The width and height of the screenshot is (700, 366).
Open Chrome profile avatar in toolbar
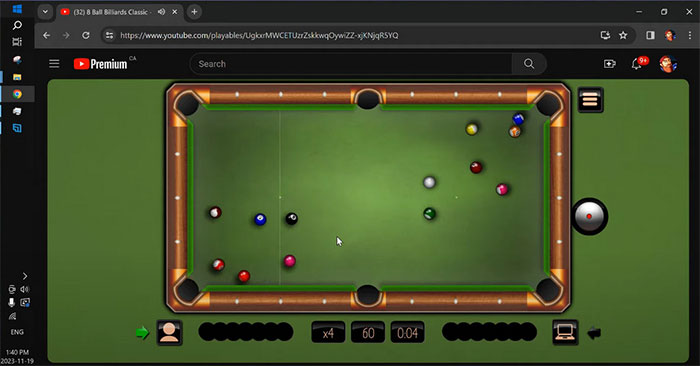[670, 35]
